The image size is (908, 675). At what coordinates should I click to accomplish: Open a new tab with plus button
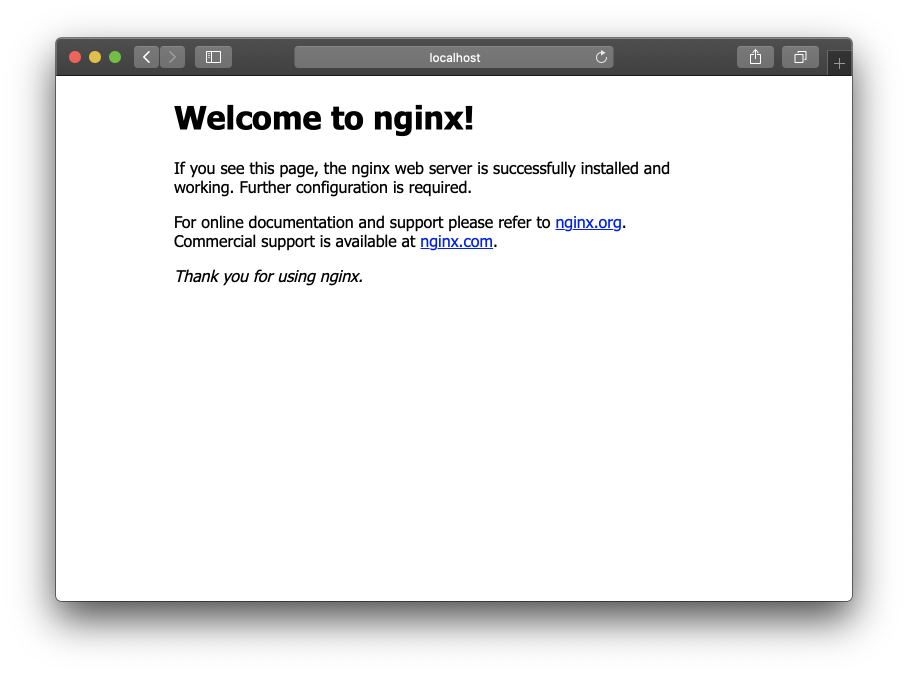[839, 63]
